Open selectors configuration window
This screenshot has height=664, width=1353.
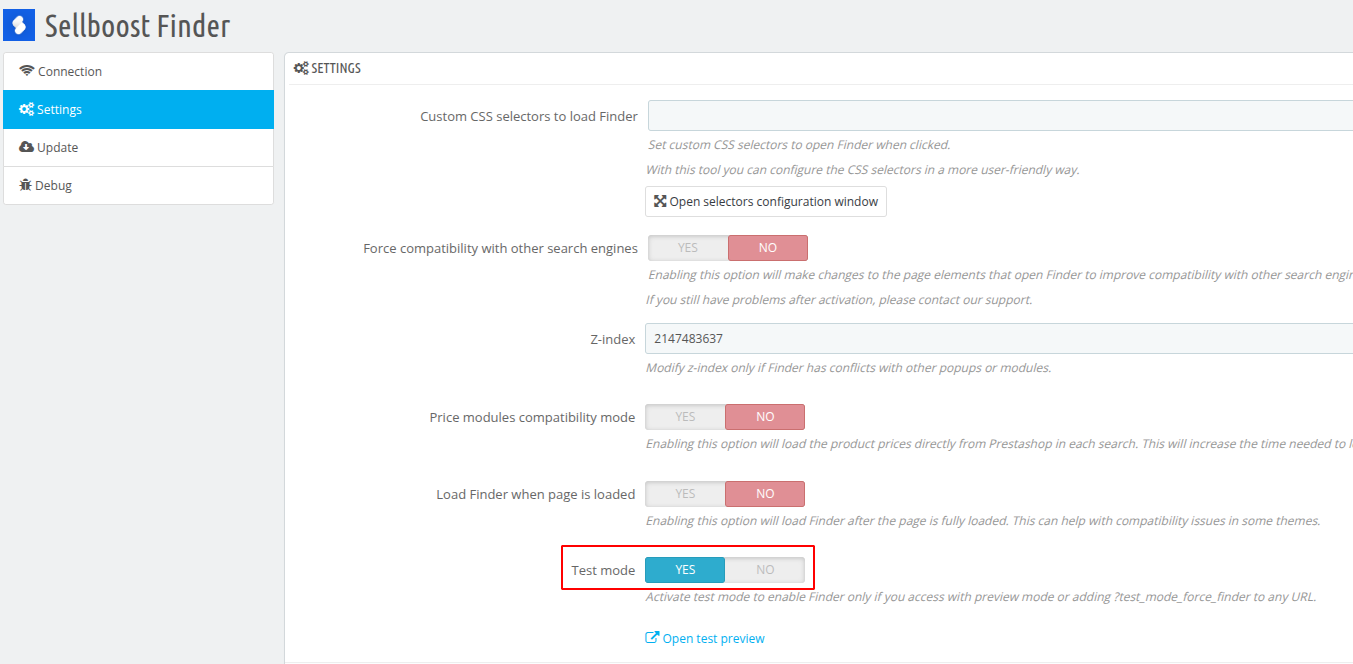766,202
